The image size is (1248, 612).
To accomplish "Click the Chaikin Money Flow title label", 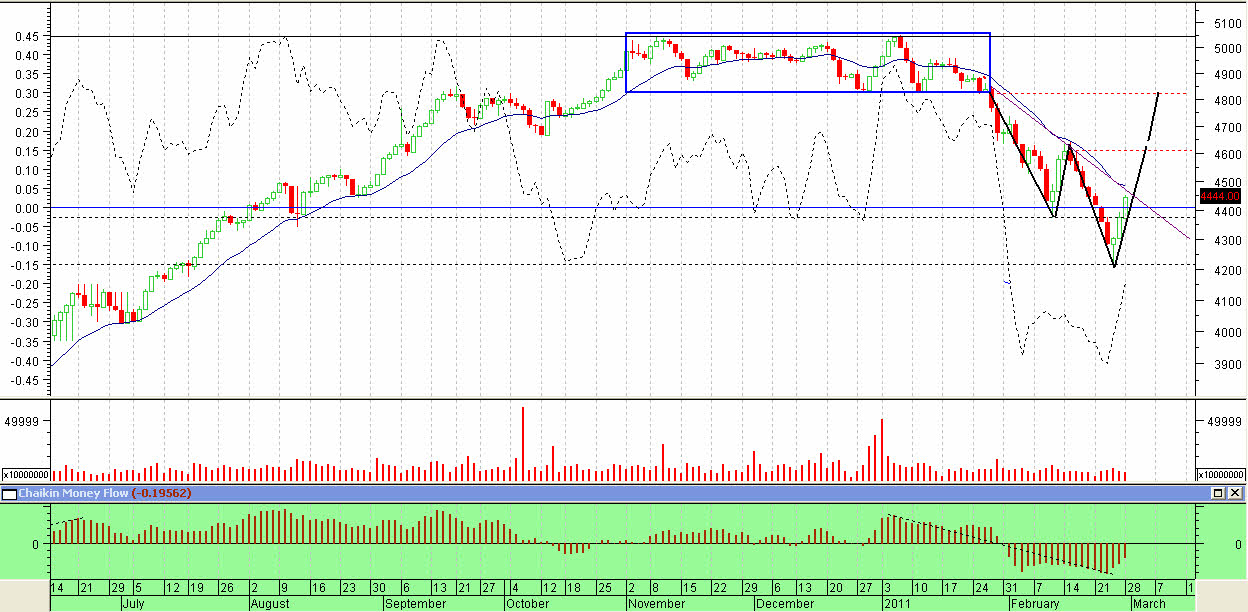I will pyautogui.click(x=73, y=494).
